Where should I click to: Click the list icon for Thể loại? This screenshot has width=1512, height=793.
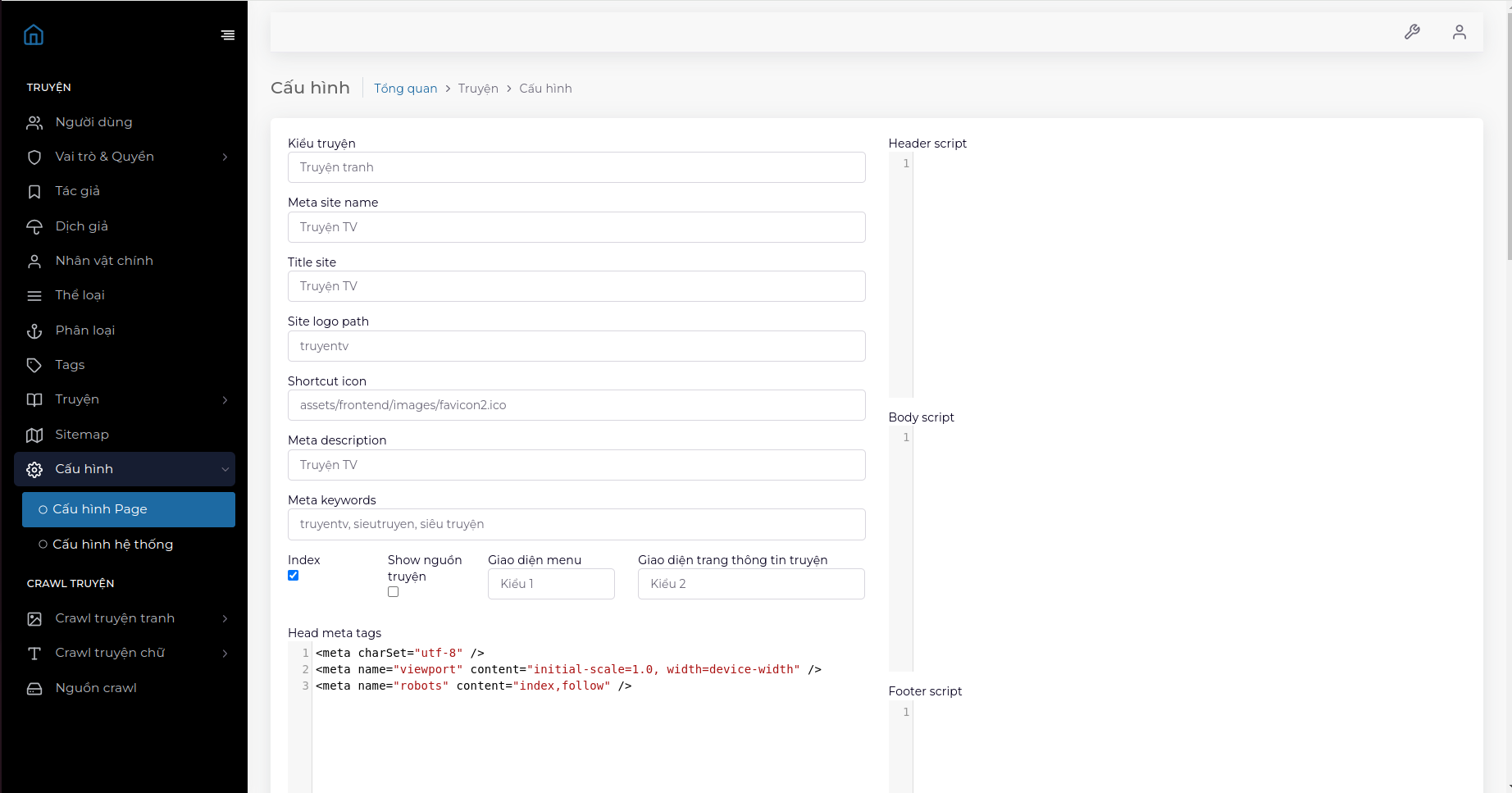tap(34, 296)
